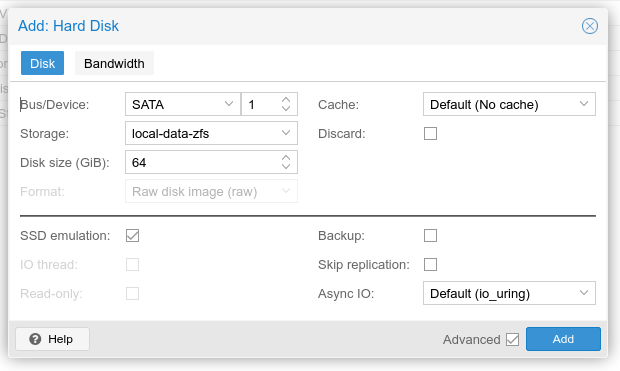Click the Skip replication label
Screen dimensions: 620x371
[364, 265]
